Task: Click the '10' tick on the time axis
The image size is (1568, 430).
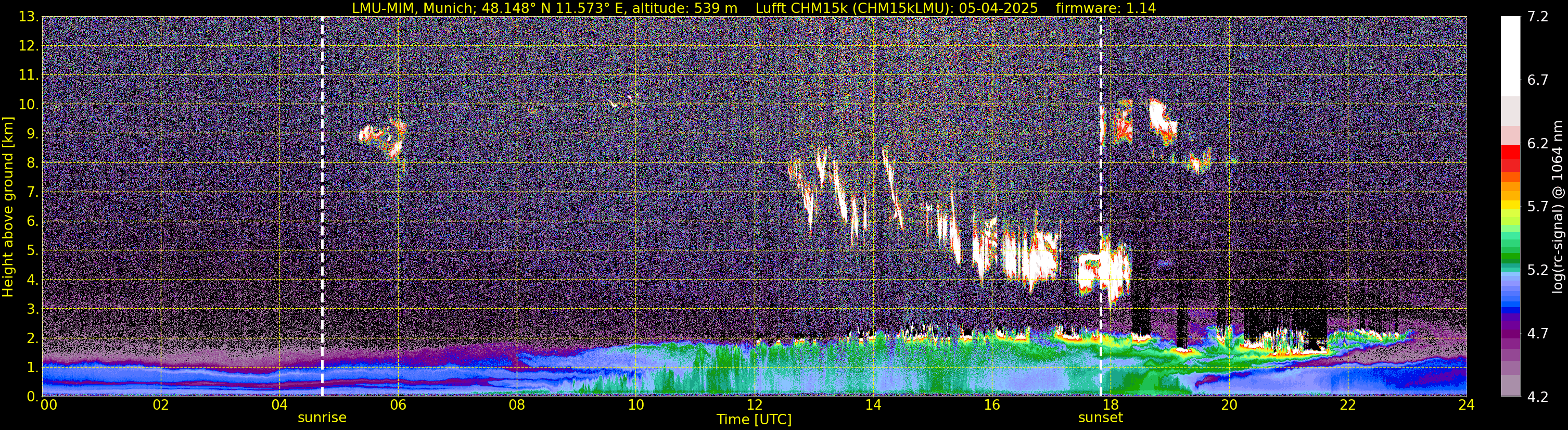Action: pos(635,406)
